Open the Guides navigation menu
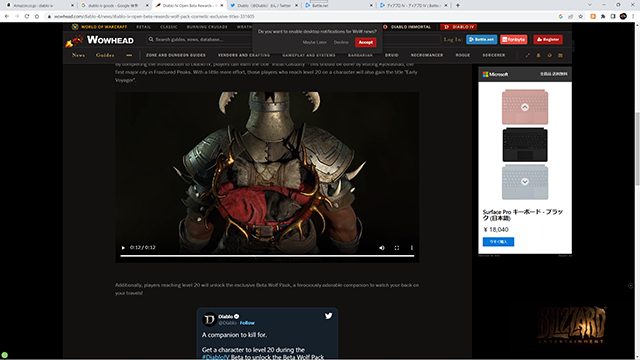 (x=105, y=55)
